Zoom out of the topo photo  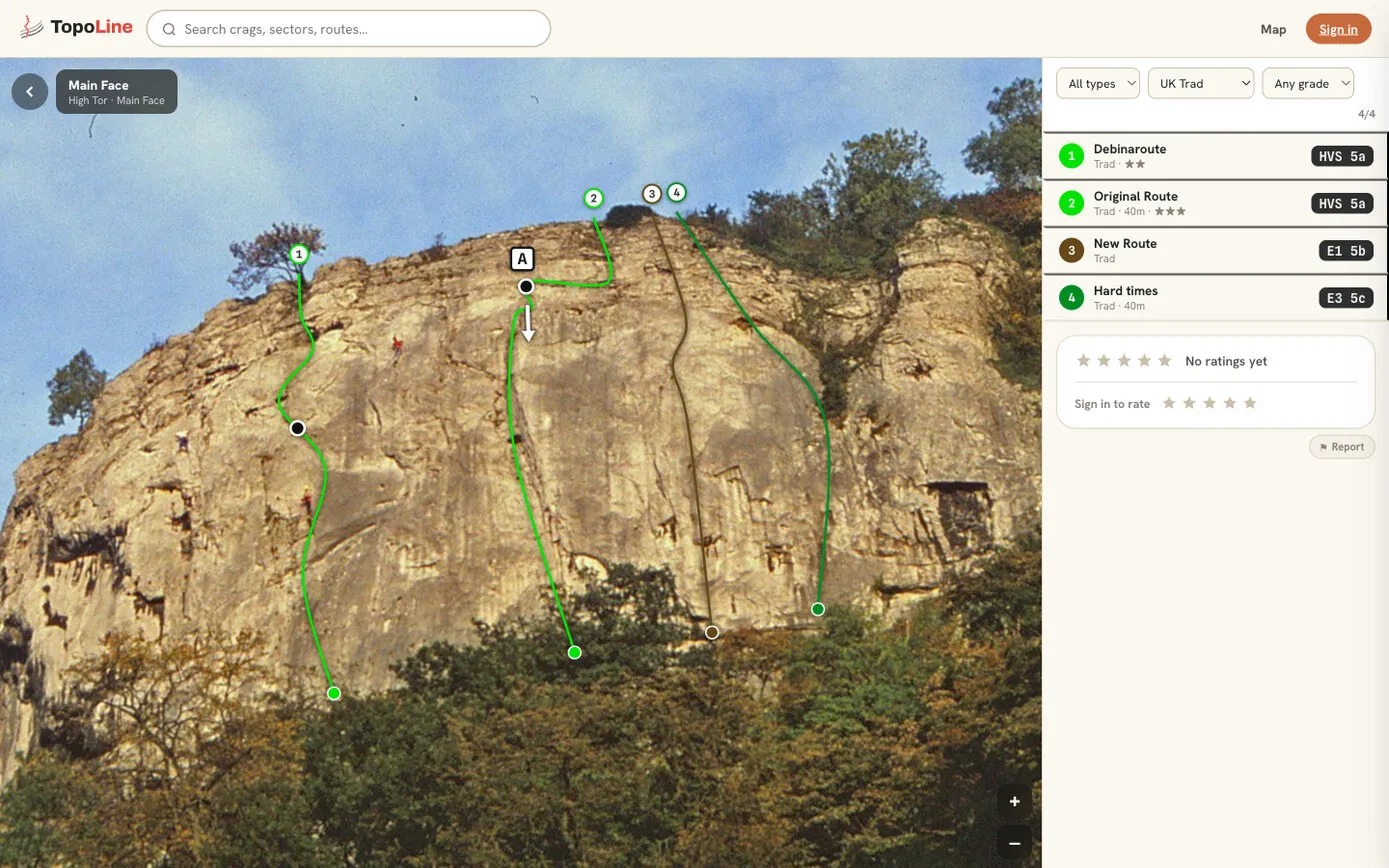(x=1014, y=844)
